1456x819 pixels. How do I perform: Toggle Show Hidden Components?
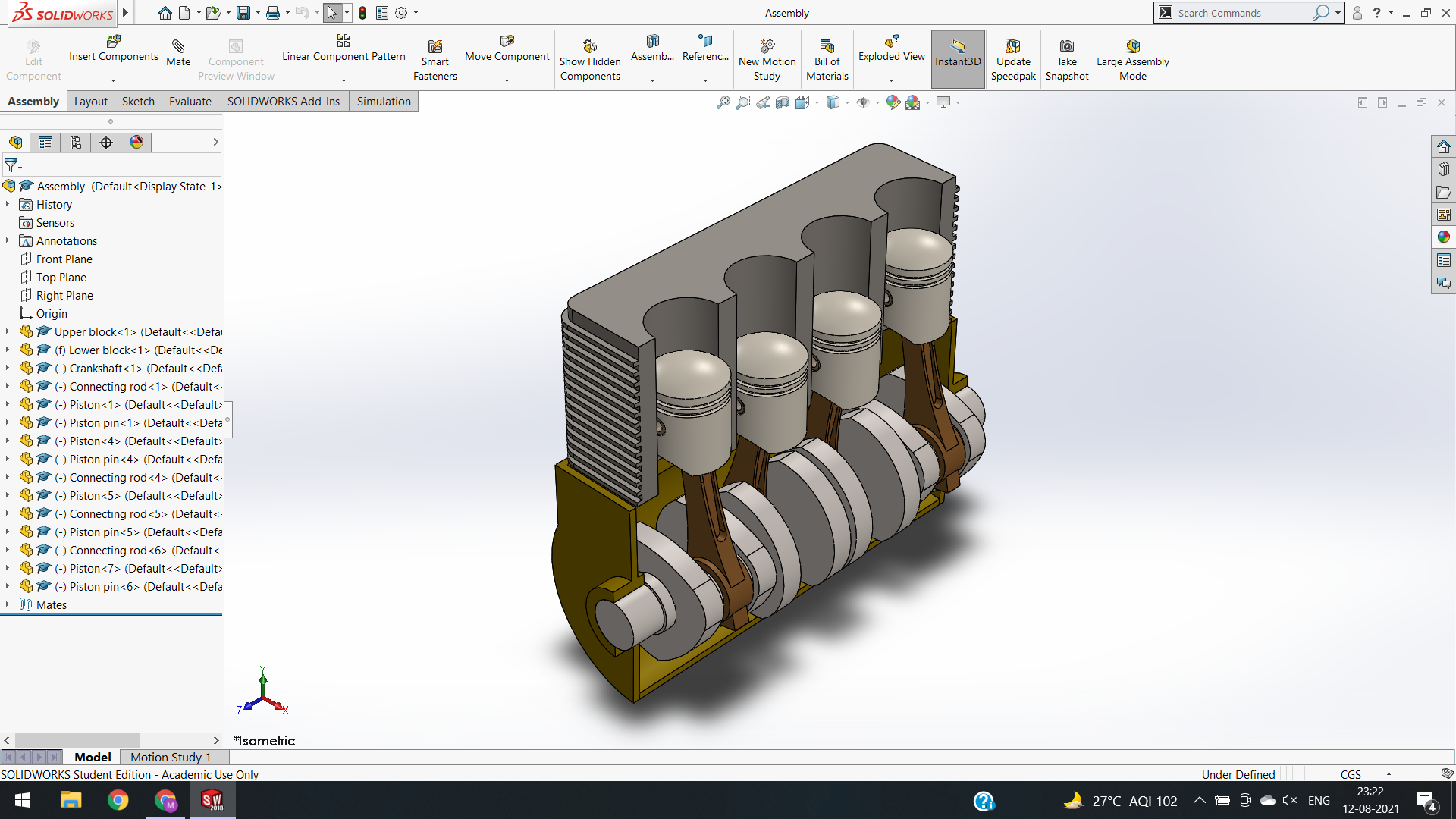coord(590,47)
